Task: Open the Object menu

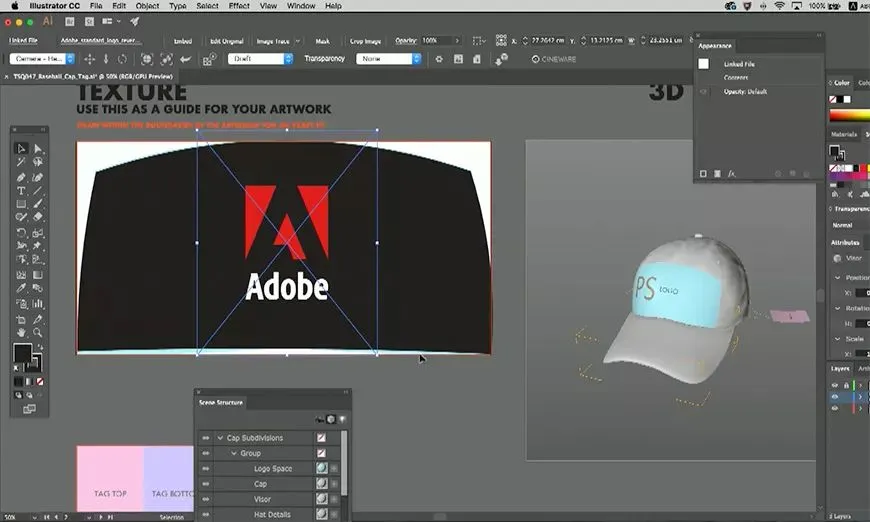Action: click(148, 6)
